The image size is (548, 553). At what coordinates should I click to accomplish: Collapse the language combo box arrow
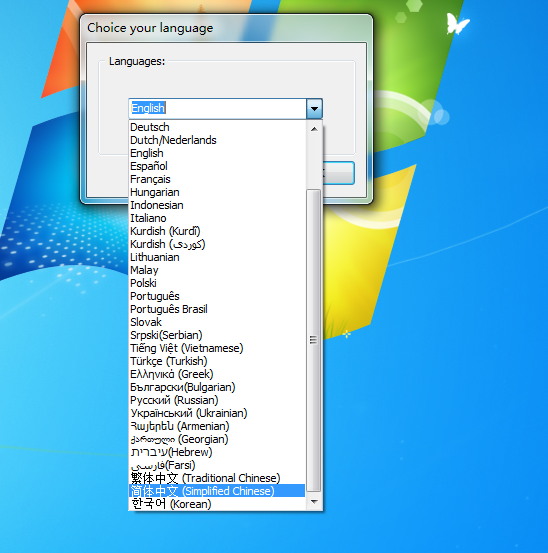pos(314,108)
